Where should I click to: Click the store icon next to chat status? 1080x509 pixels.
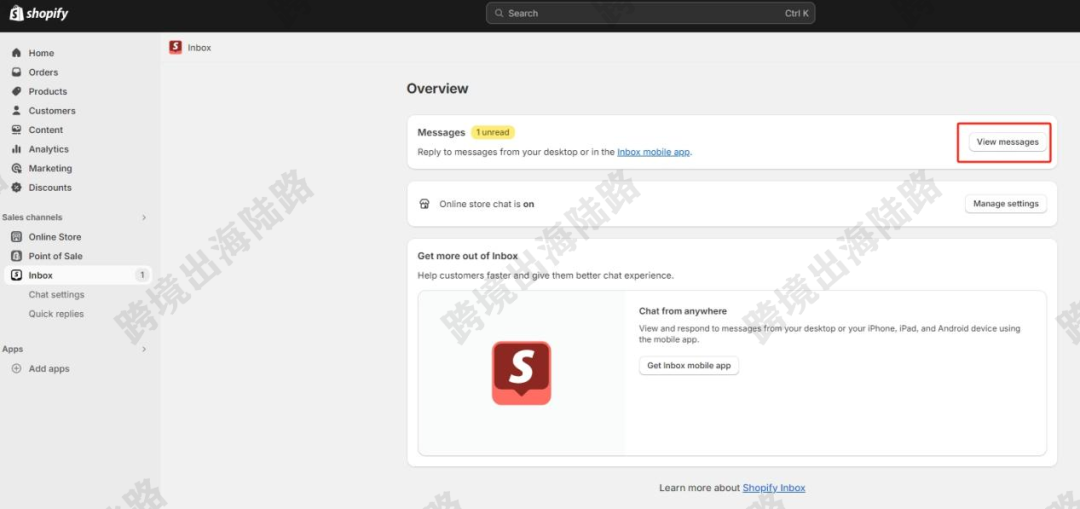[424, 205]
